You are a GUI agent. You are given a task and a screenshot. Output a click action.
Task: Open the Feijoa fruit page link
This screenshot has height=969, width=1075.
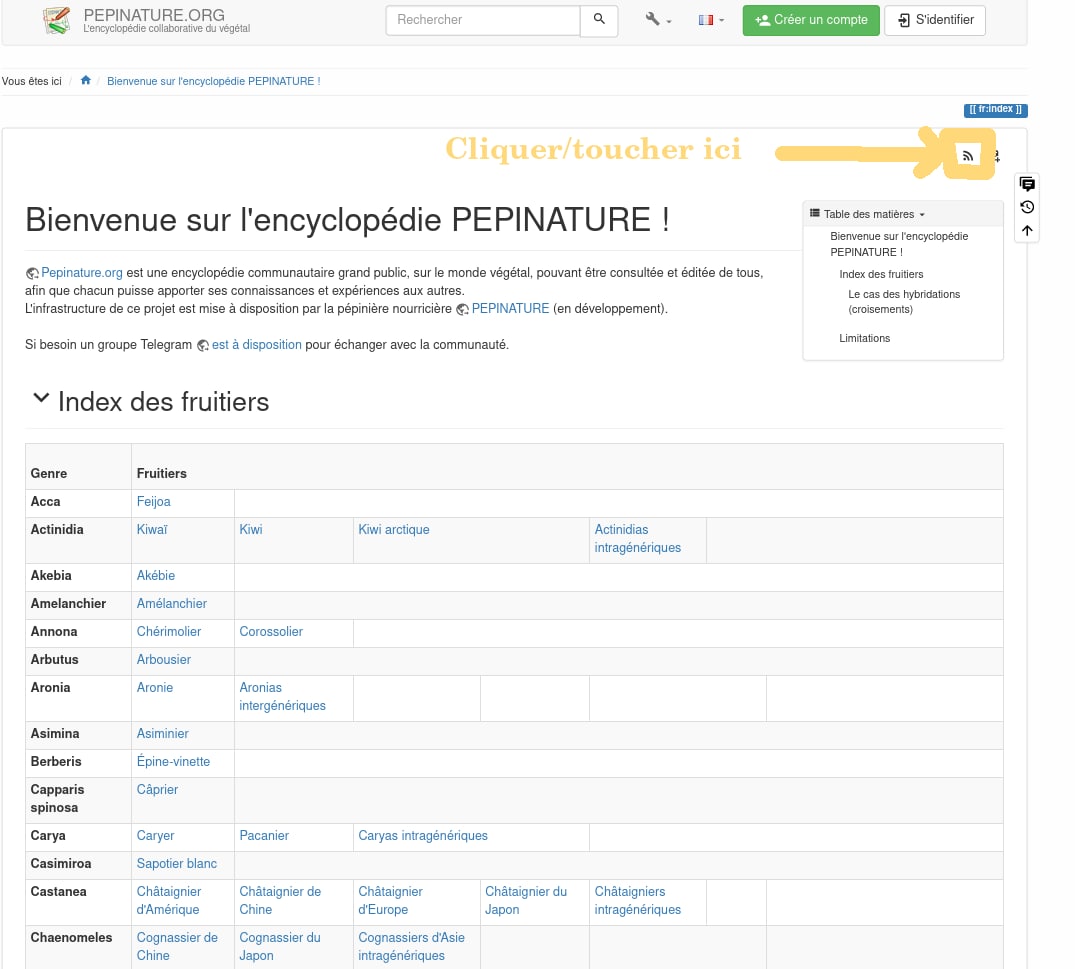point(154,501)
